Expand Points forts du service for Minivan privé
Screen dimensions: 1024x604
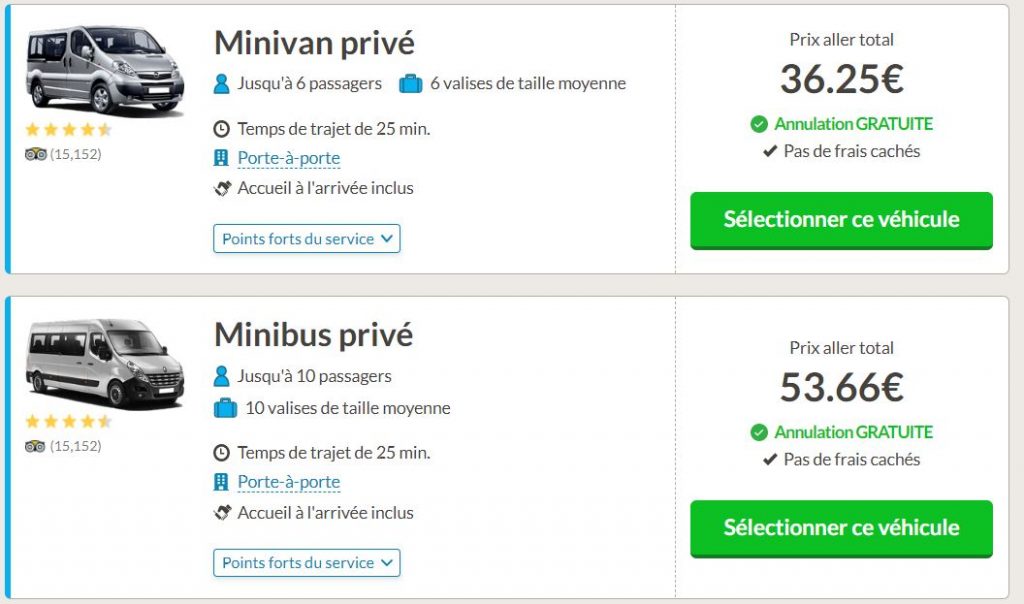[x=307, y=238]
